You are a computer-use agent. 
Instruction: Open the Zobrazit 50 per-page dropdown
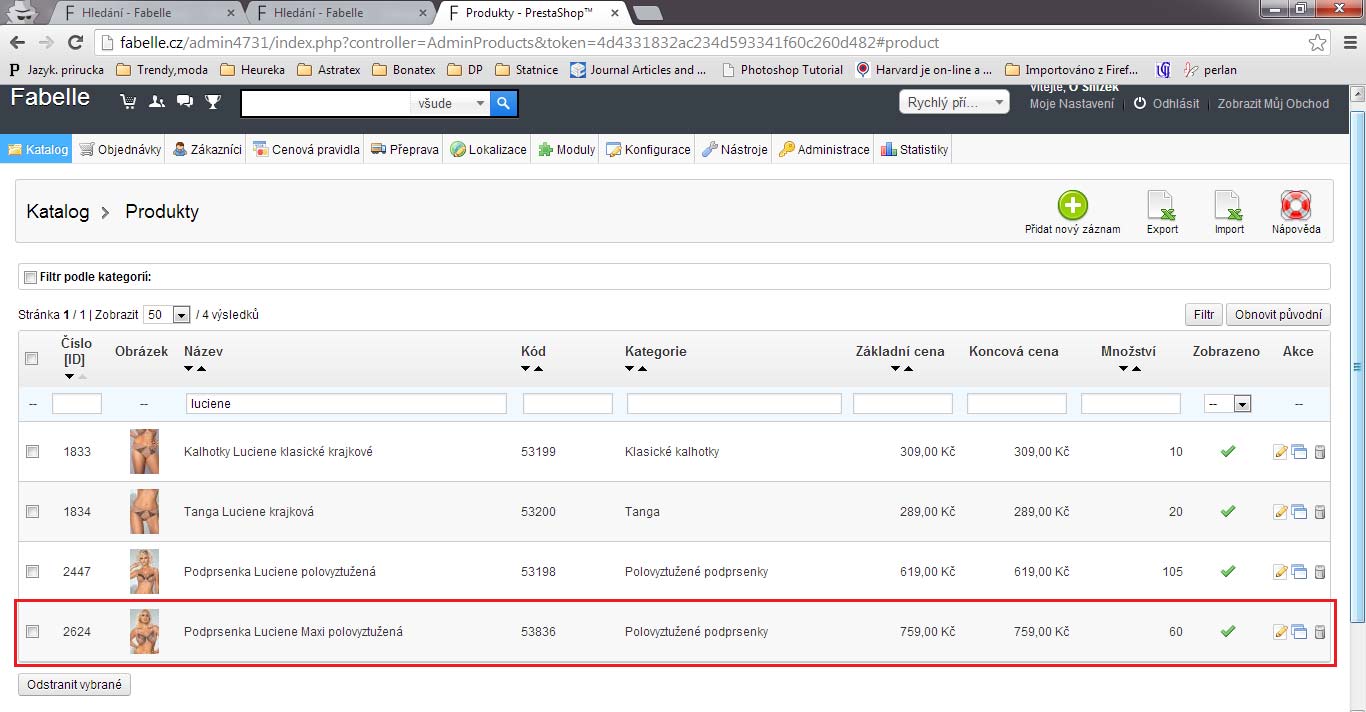[167, 315]
